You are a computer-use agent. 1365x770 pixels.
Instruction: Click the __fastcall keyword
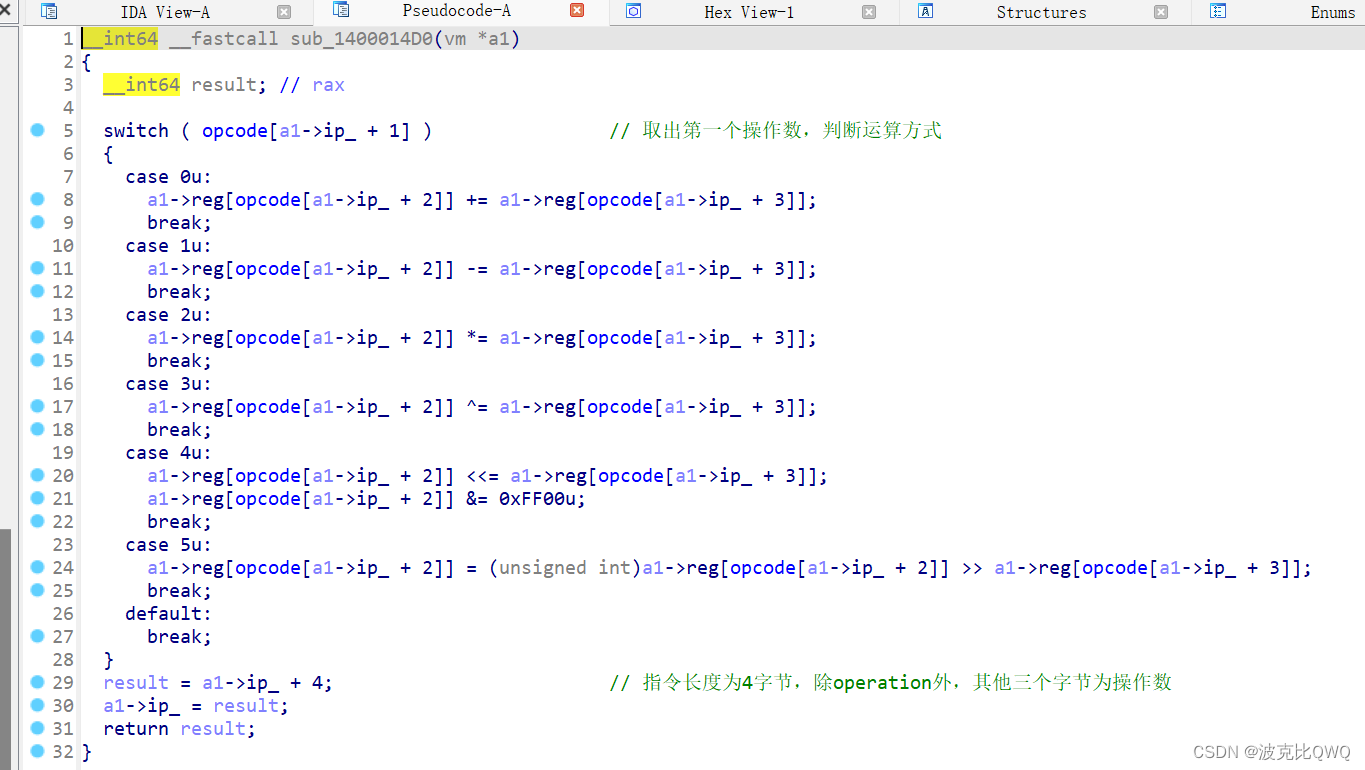pos(224,39)
